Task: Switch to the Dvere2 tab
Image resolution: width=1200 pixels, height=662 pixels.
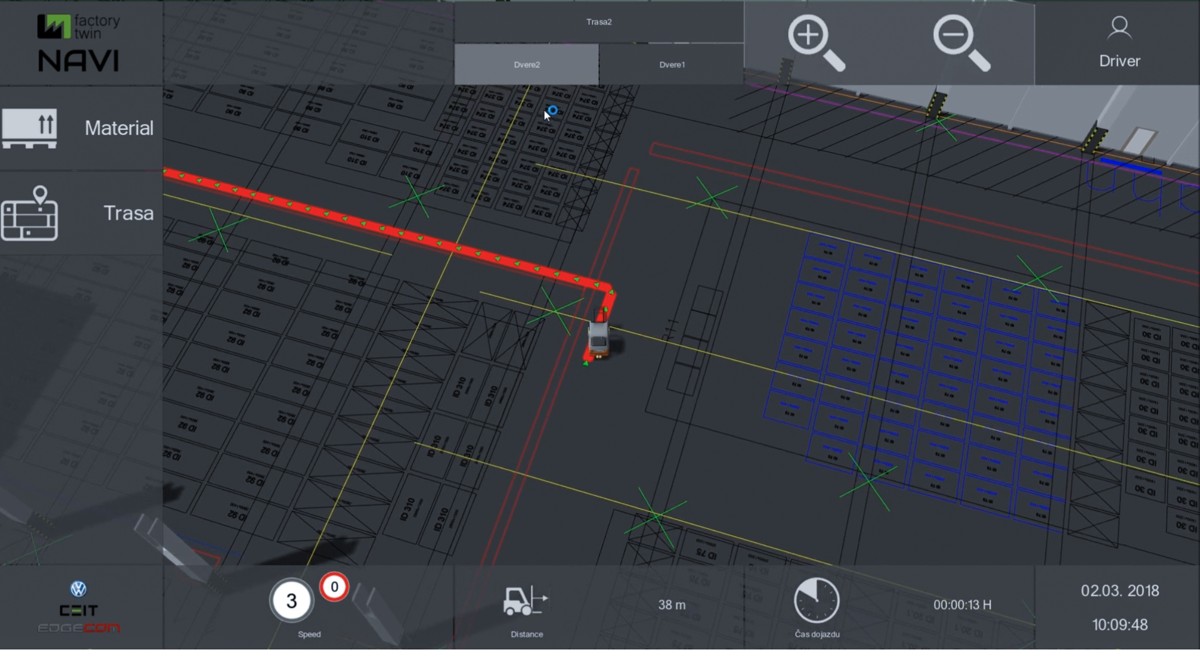Action: 527,64
